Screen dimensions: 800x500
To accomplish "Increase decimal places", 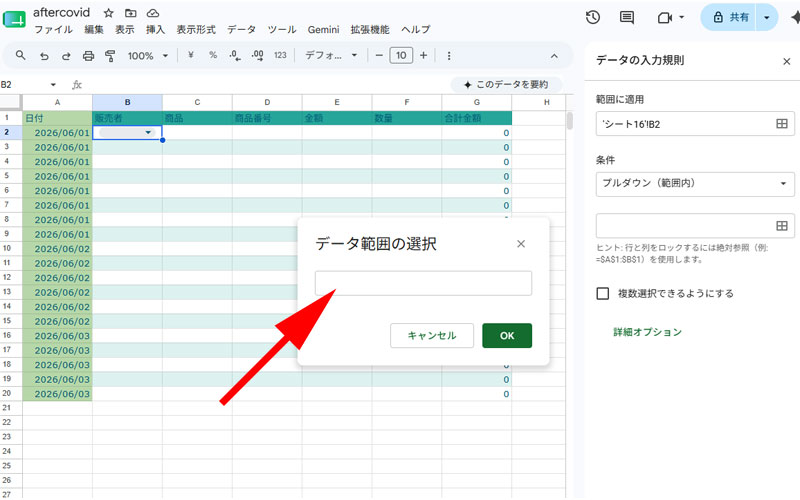I will [x=258, y=56].
